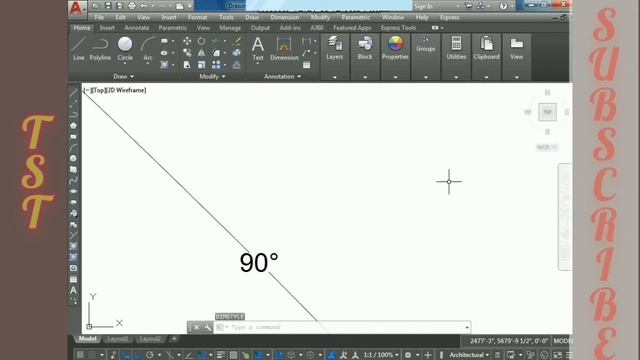Click the Plot printer icon
Image resolution: width=640 pixels, height=360 pixels.
click(131, 6)
